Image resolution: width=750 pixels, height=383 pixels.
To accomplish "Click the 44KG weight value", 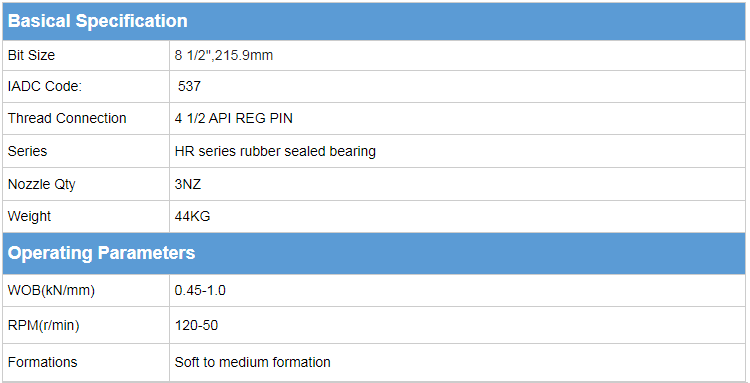I will tap(192, 217).
